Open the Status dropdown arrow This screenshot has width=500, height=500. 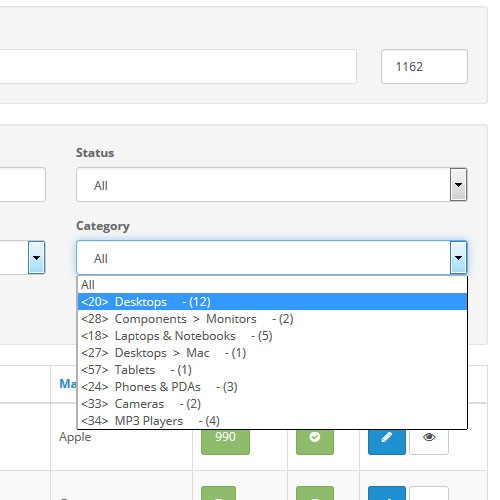(458, 185)
